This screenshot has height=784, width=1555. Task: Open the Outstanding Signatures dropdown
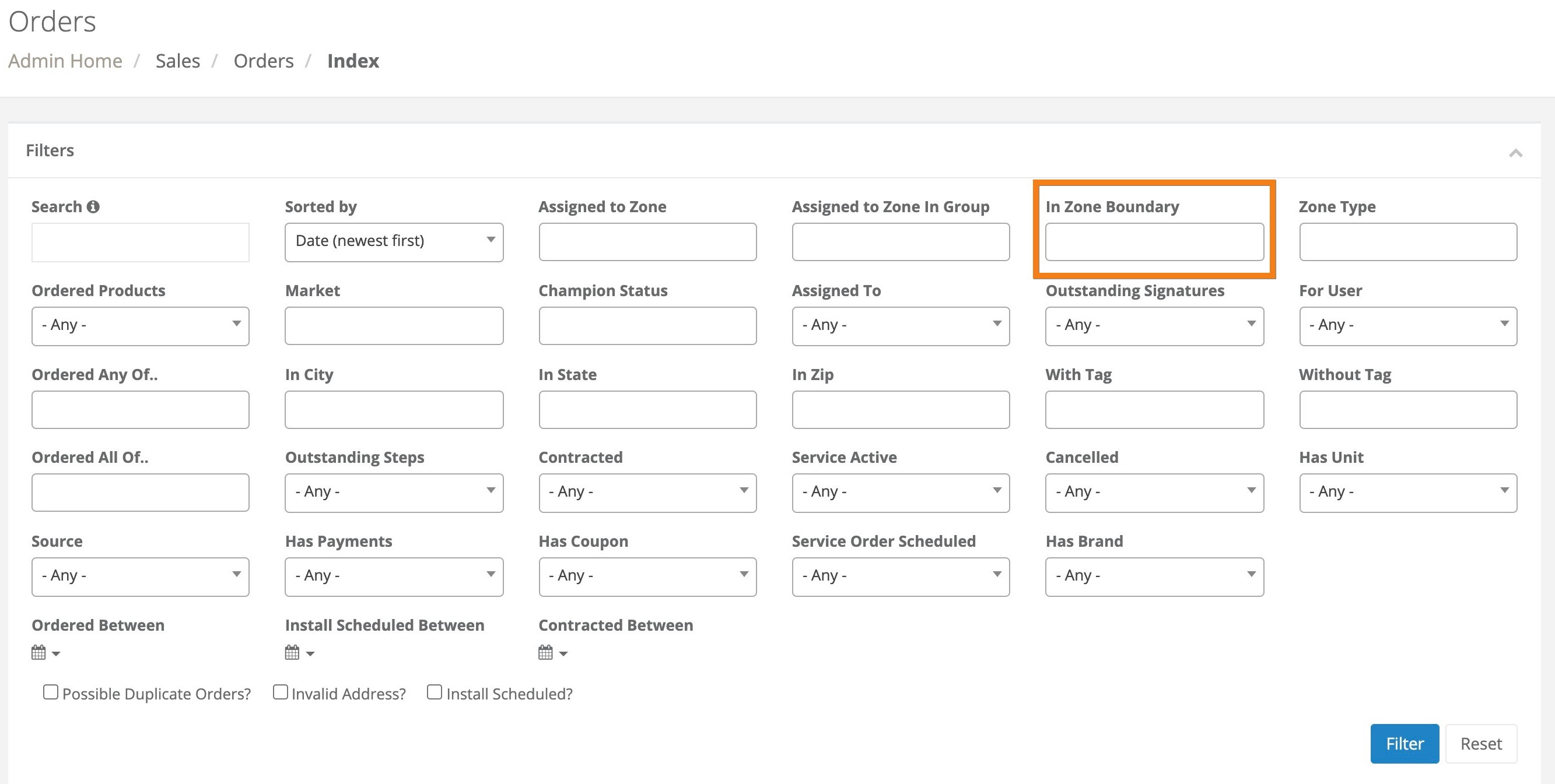pos(1154,326)
